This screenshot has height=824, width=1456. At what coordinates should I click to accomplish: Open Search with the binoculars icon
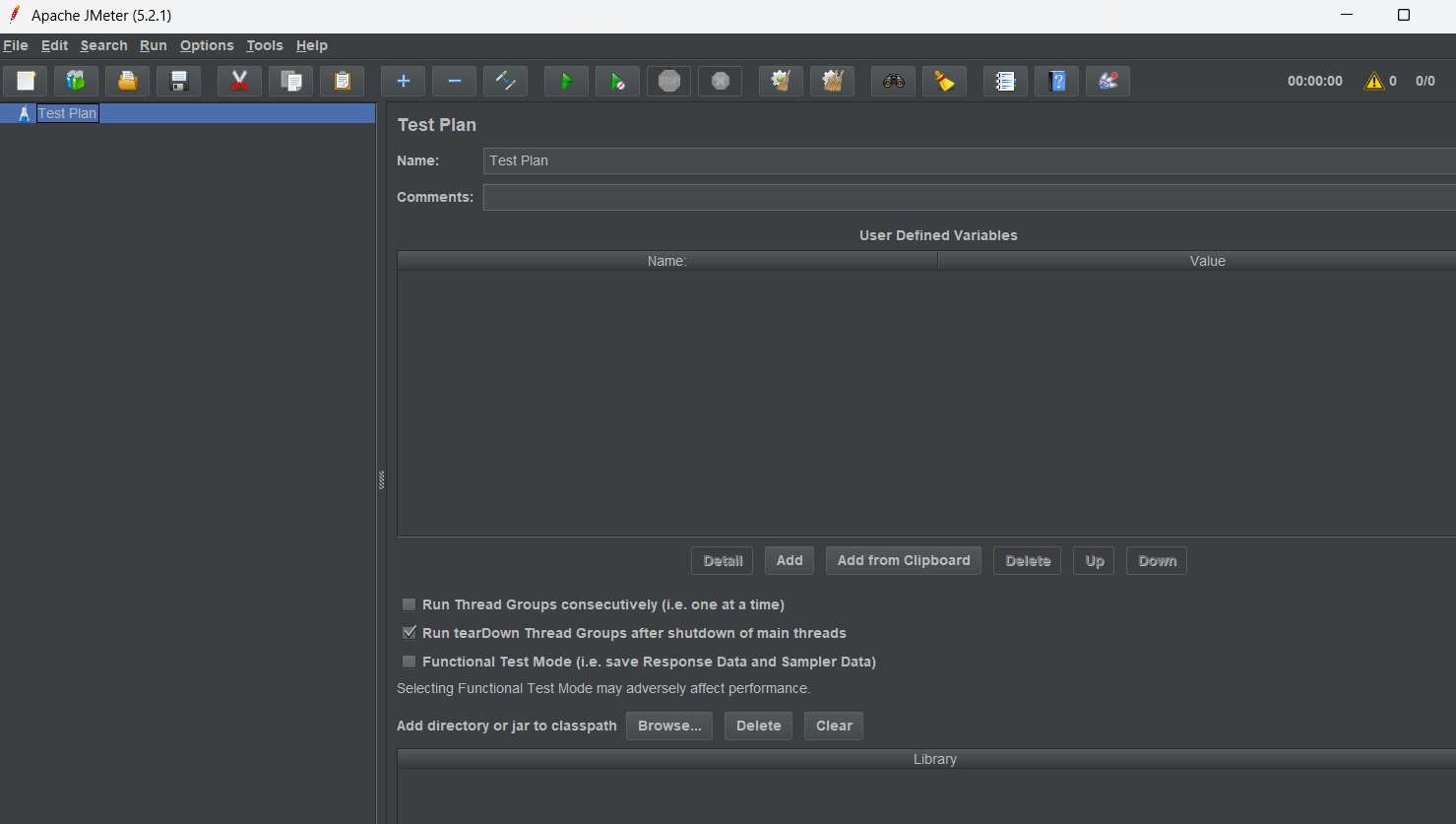(893, 81)
